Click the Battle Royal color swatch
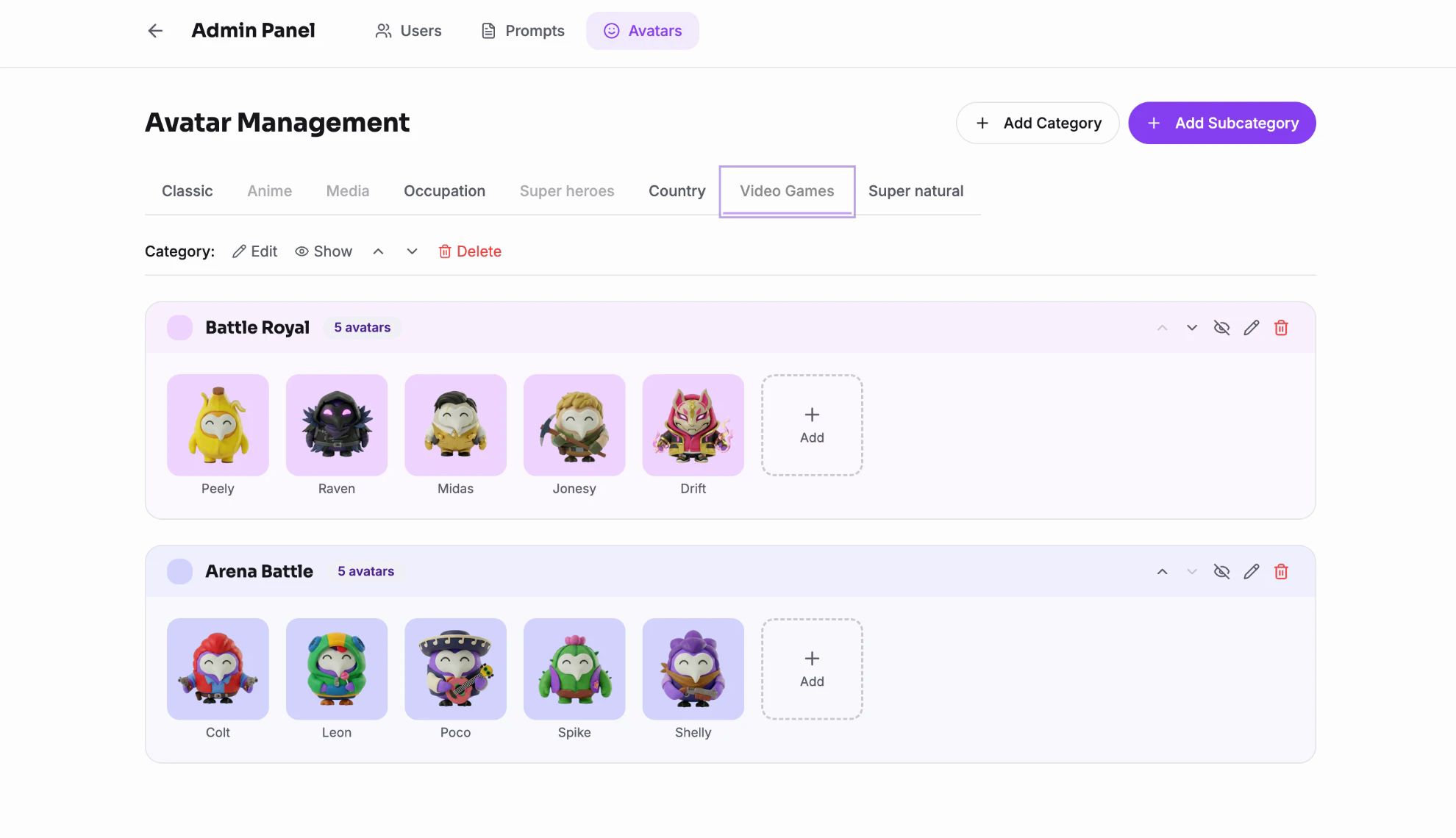 [x=180, y=328]
